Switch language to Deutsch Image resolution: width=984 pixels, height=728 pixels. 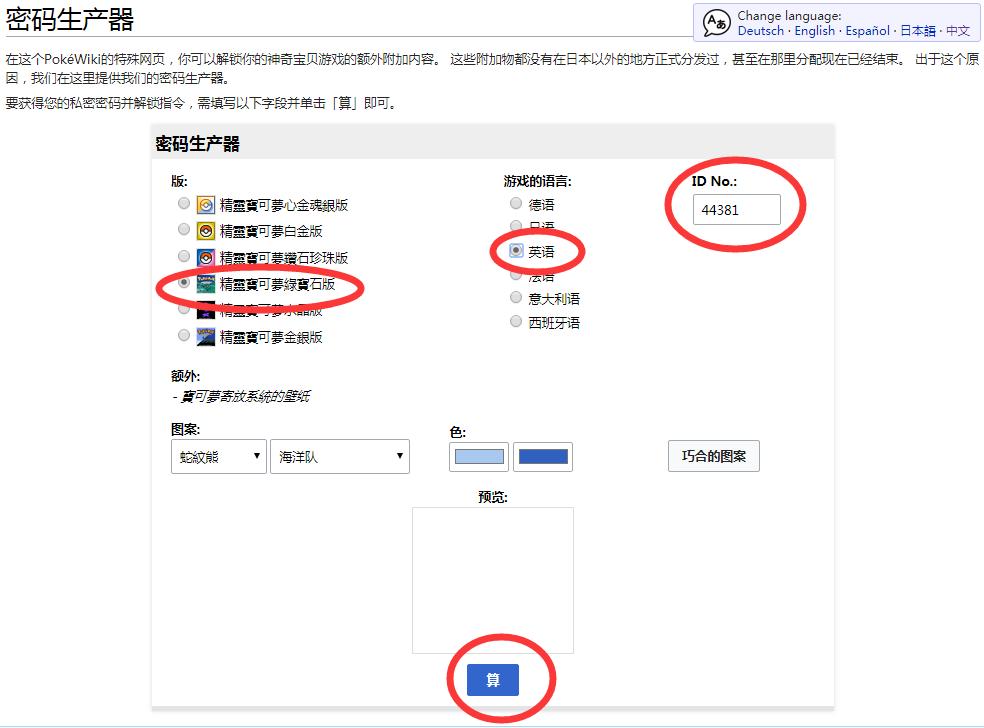coord(760,30)
